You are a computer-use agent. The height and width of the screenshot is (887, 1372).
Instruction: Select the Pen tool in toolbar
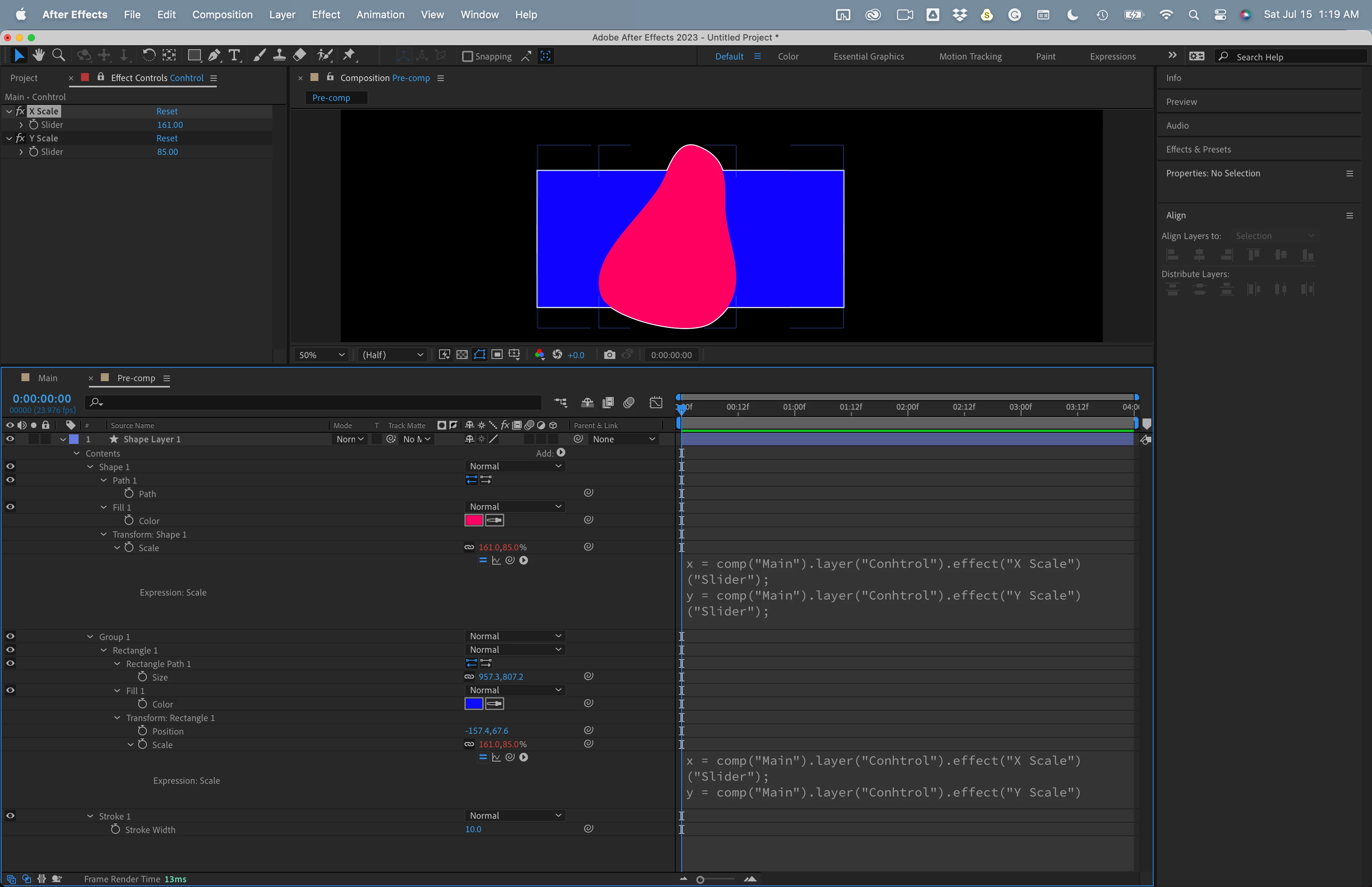214,55
